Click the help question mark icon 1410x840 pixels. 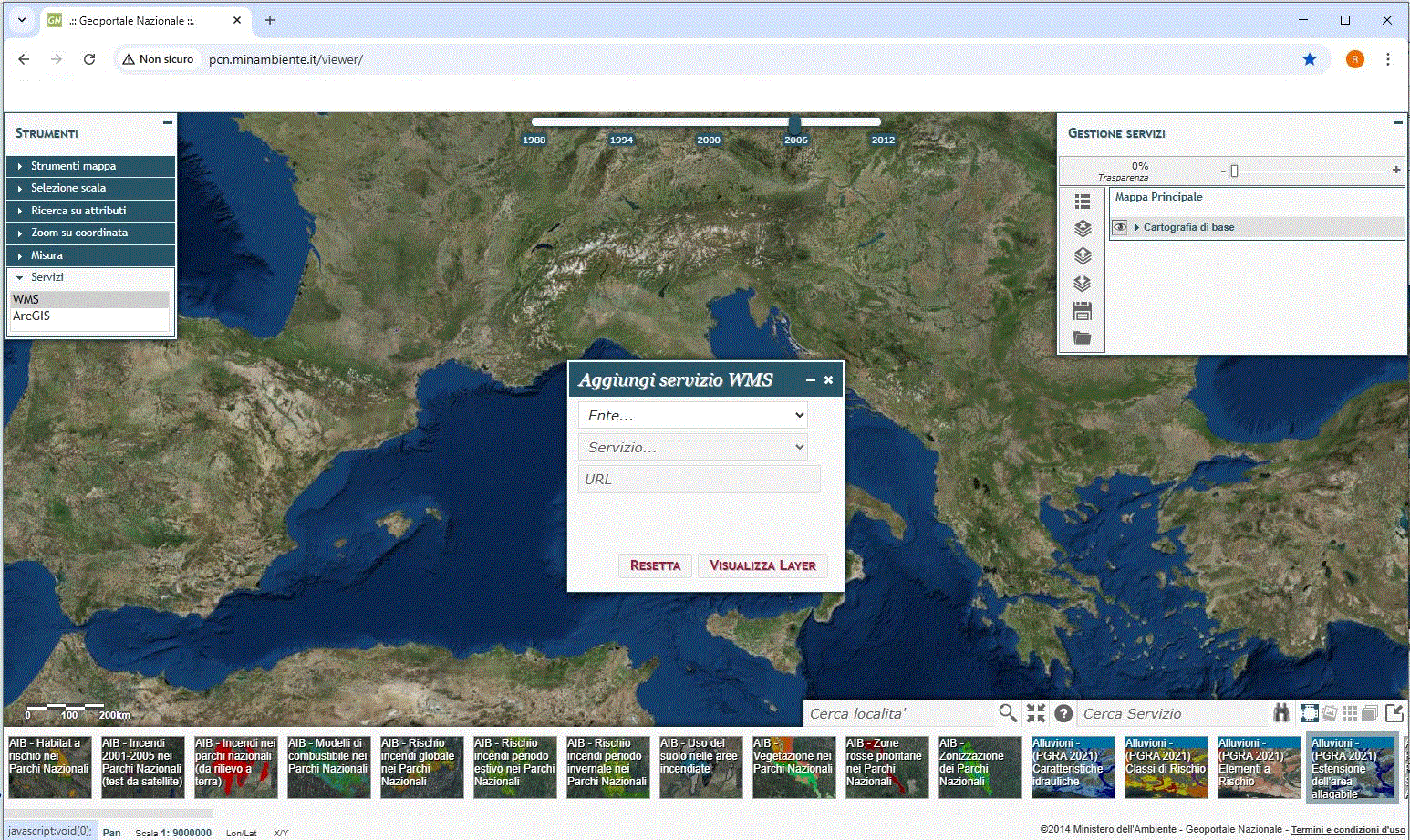(x=1063, y=713)
